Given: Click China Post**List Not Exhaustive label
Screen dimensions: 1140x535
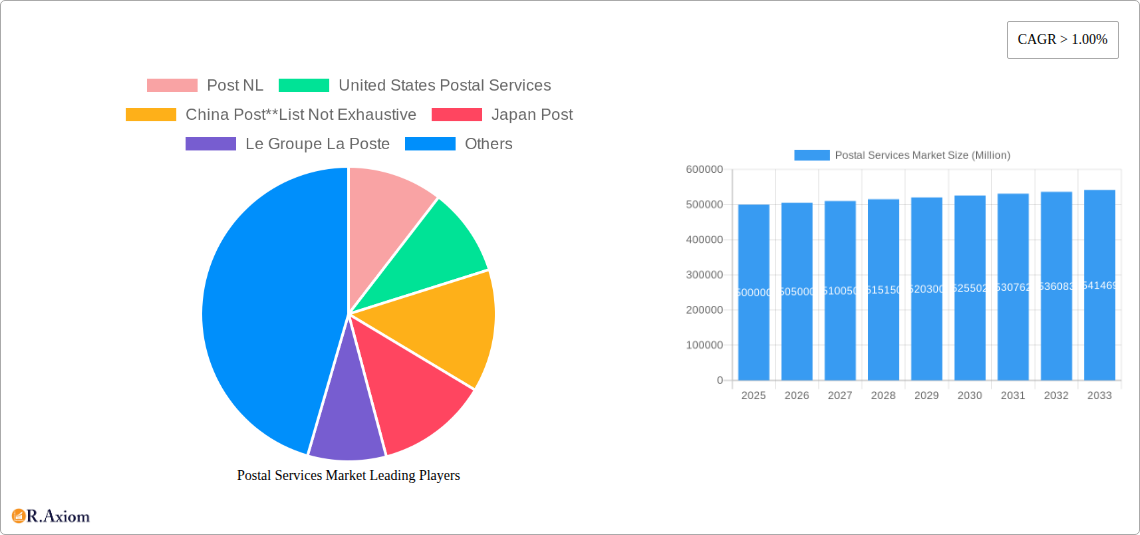Looking at the screenshot, I should pos(301,115).
